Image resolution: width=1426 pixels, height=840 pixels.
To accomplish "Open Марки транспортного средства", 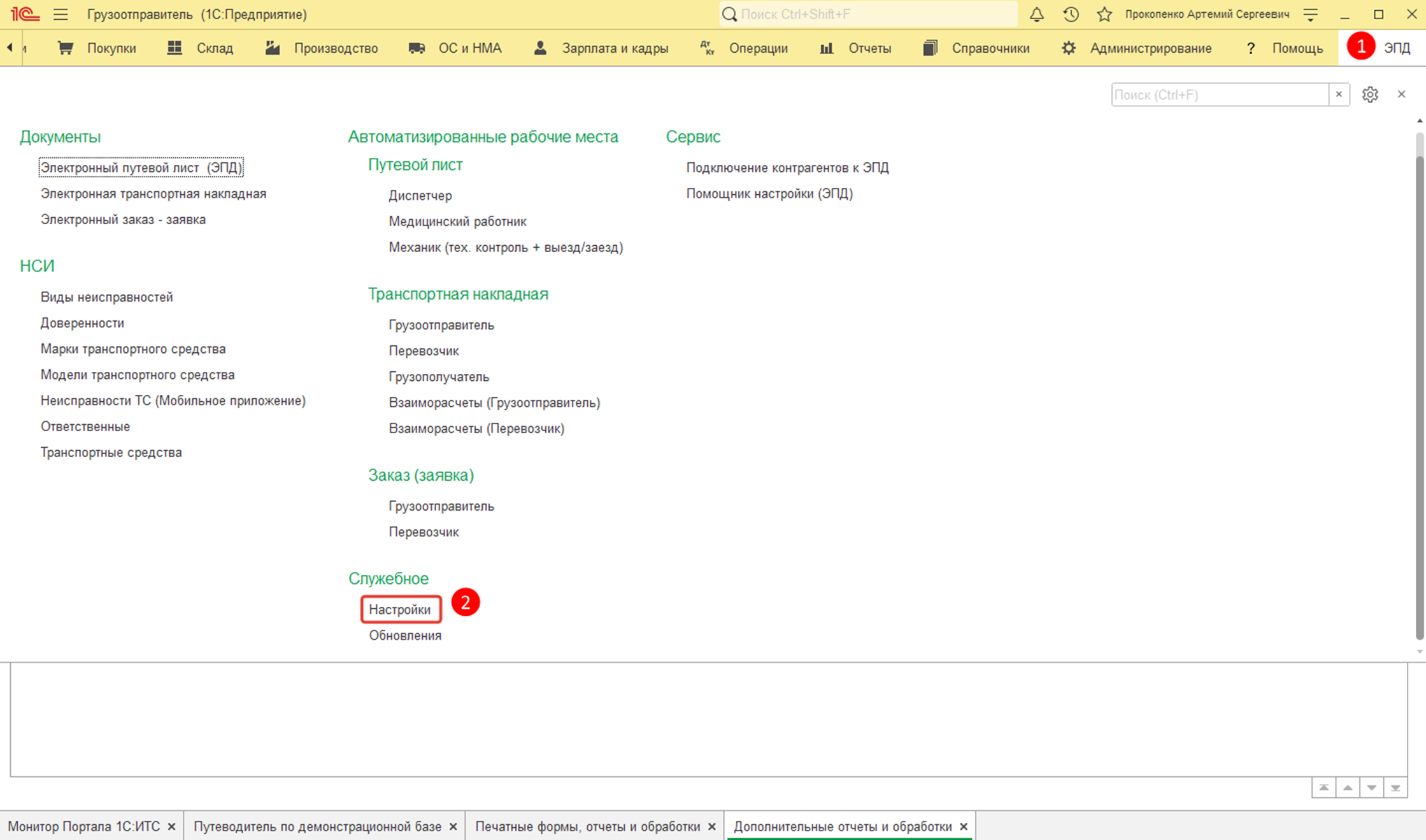I will tap(133, 349).
